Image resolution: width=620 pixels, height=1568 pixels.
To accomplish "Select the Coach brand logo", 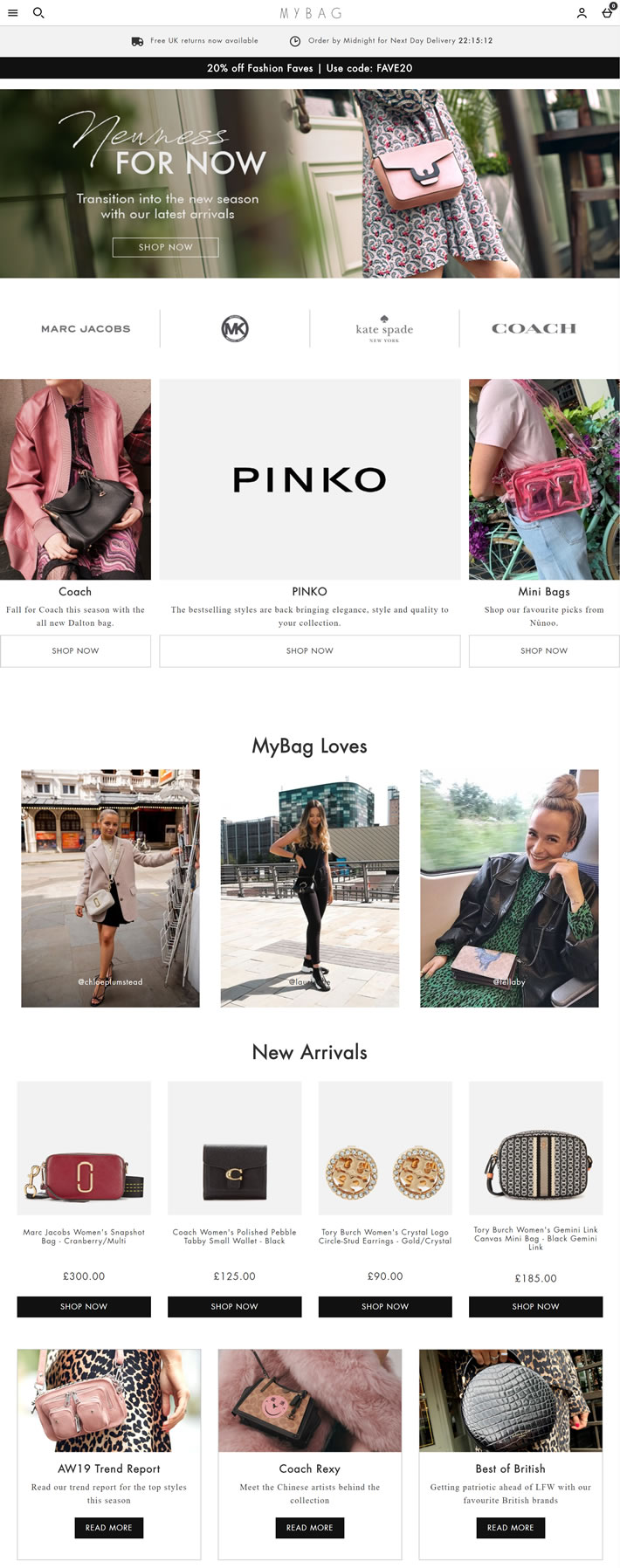I will pyautogui.click(x=534, y=329).
